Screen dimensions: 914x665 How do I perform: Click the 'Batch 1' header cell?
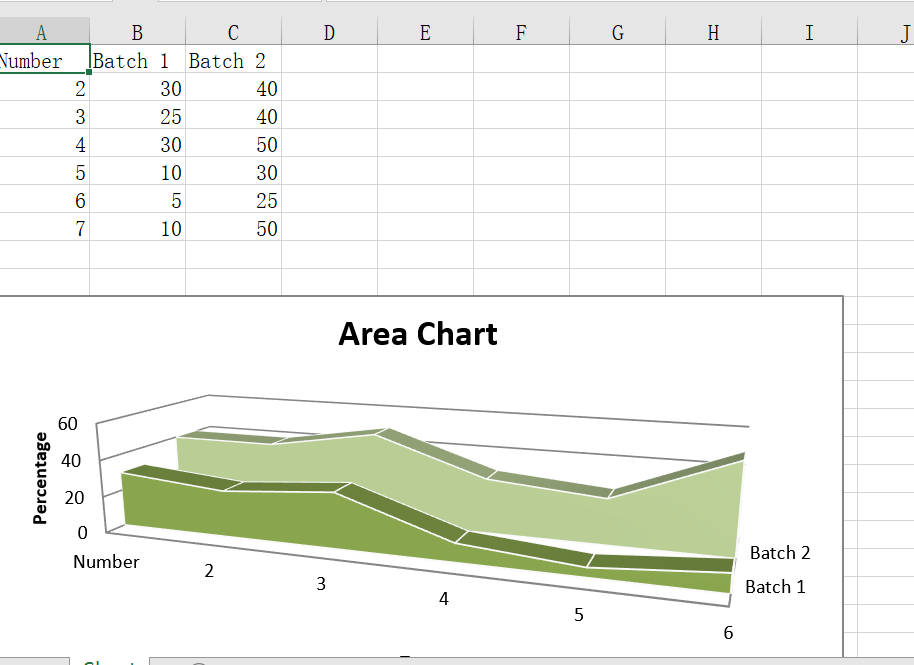point(138,59)
